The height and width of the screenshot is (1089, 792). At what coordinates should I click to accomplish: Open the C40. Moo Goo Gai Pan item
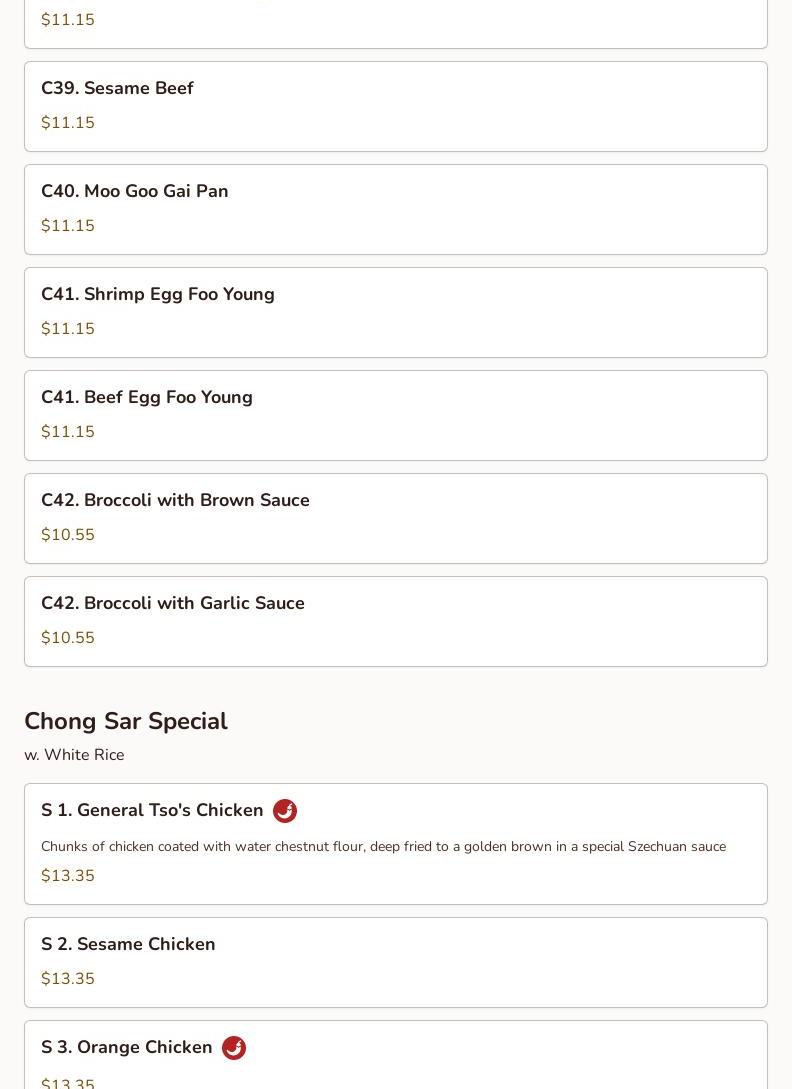pyautogui.click(x=135, y=192)
